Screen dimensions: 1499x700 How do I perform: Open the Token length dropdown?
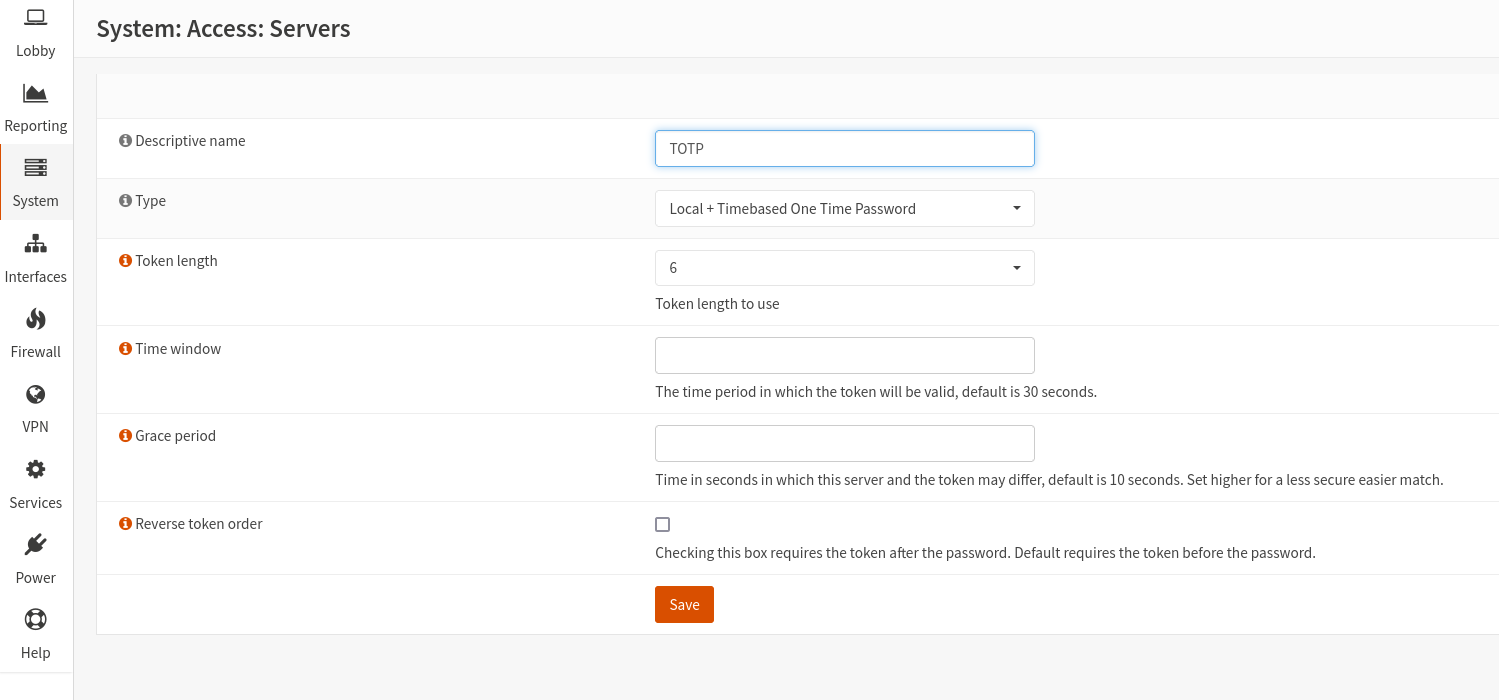coord(845,268)
